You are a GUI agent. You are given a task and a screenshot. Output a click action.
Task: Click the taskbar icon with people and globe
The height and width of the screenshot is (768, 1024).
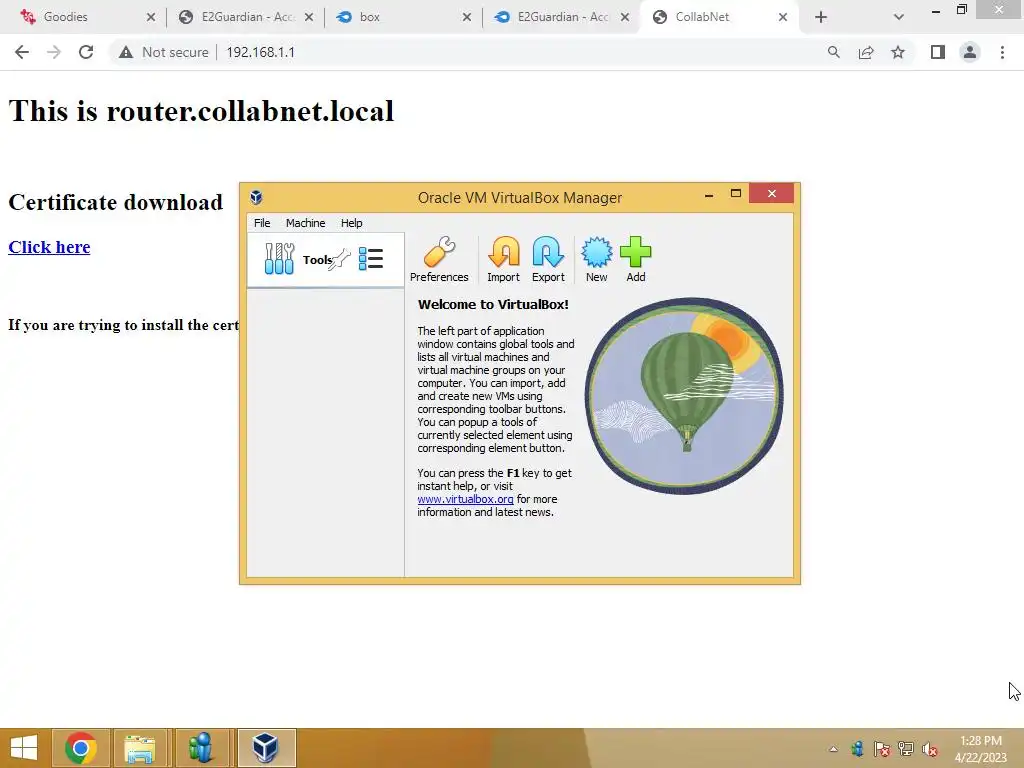(200, 748)
